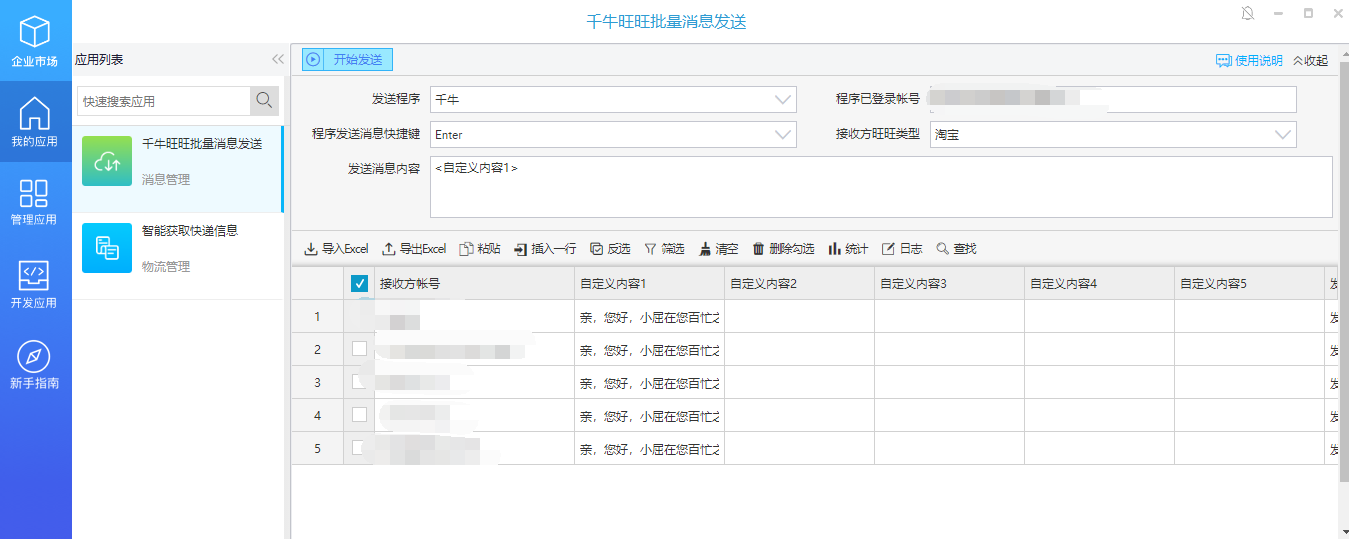Open 日志 log toolbar button

point(902,249)
